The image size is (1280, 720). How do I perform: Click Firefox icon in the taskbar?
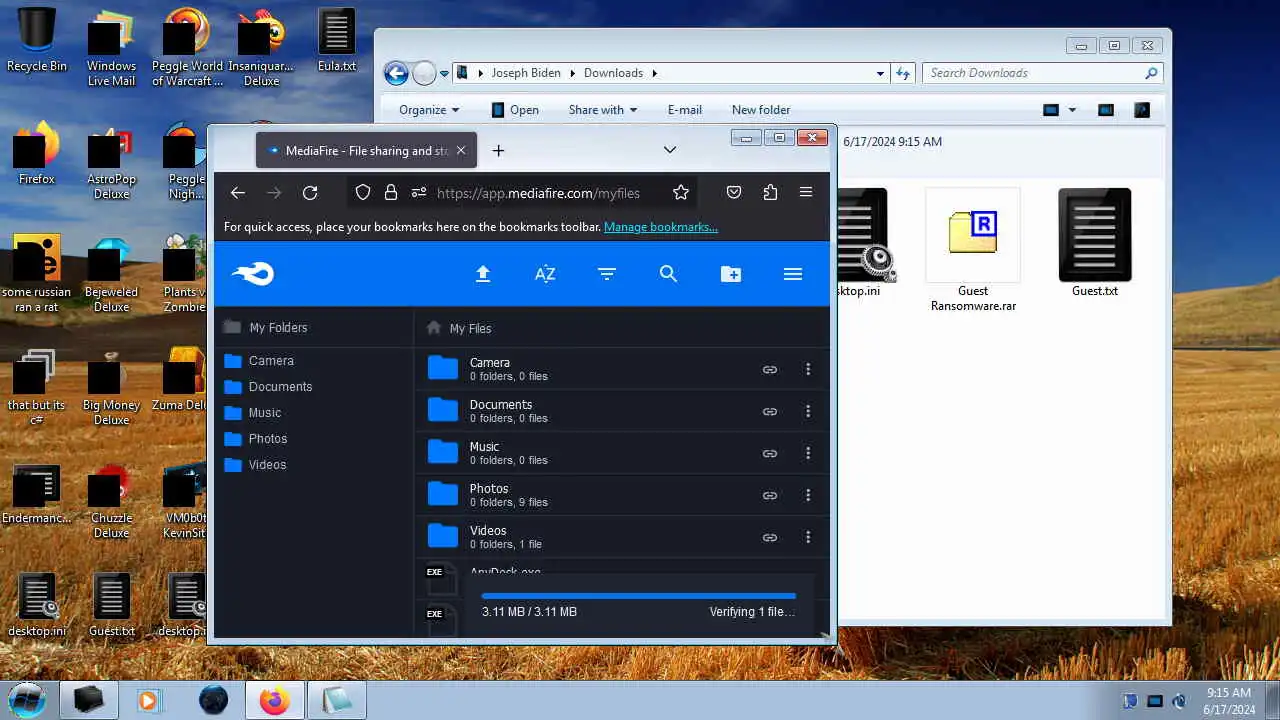pyautogui.click(x=274, y=701)
